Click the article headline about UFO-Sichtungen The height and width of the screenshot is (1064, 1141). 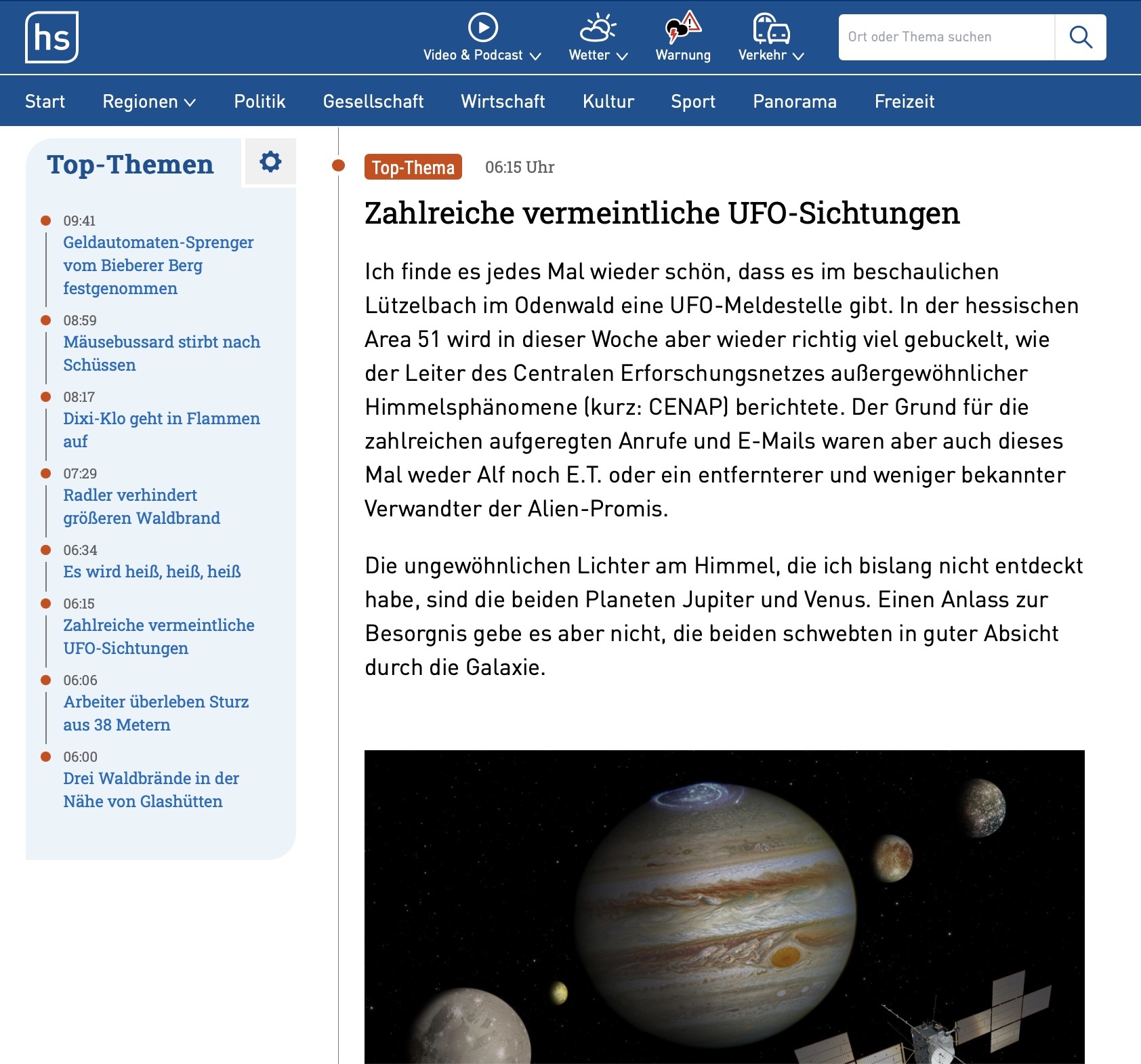(x=662, y=213)
